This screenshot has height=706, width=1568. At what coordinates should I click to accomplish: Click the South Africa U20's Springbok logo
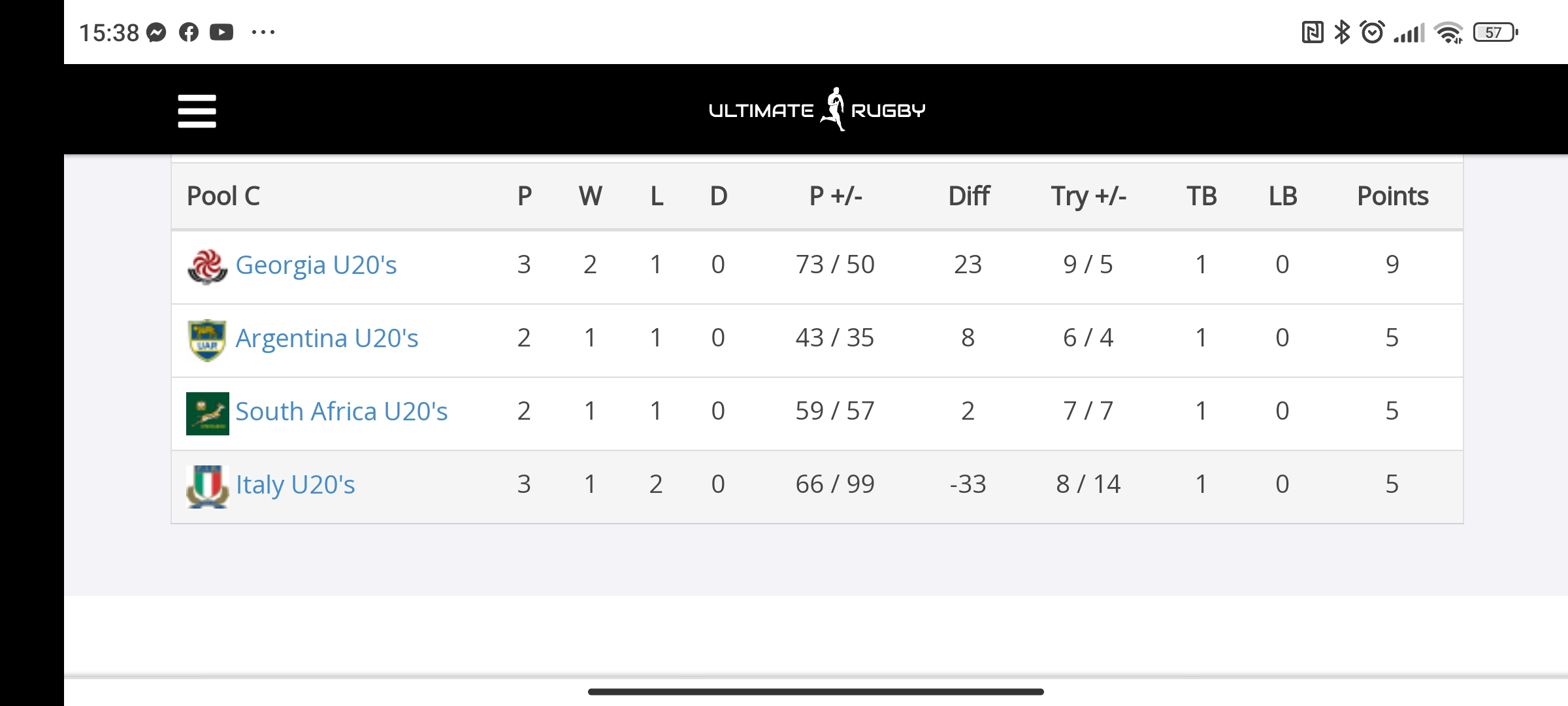click(x=207, y=413)
